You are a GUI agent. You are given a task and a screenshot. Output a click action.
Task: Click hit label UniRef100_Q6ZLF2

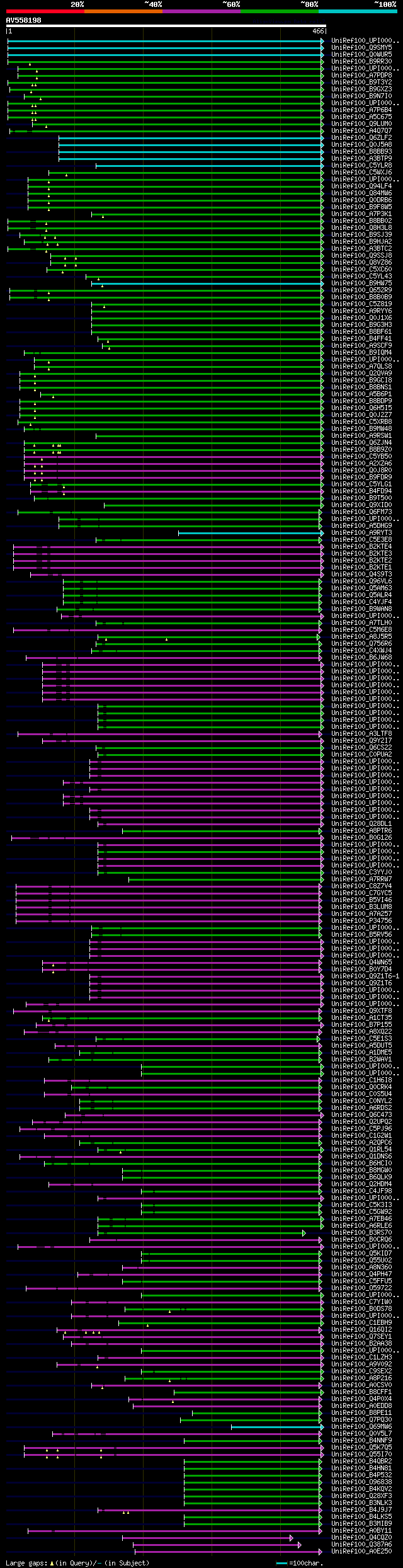click(x=361, y=137)
